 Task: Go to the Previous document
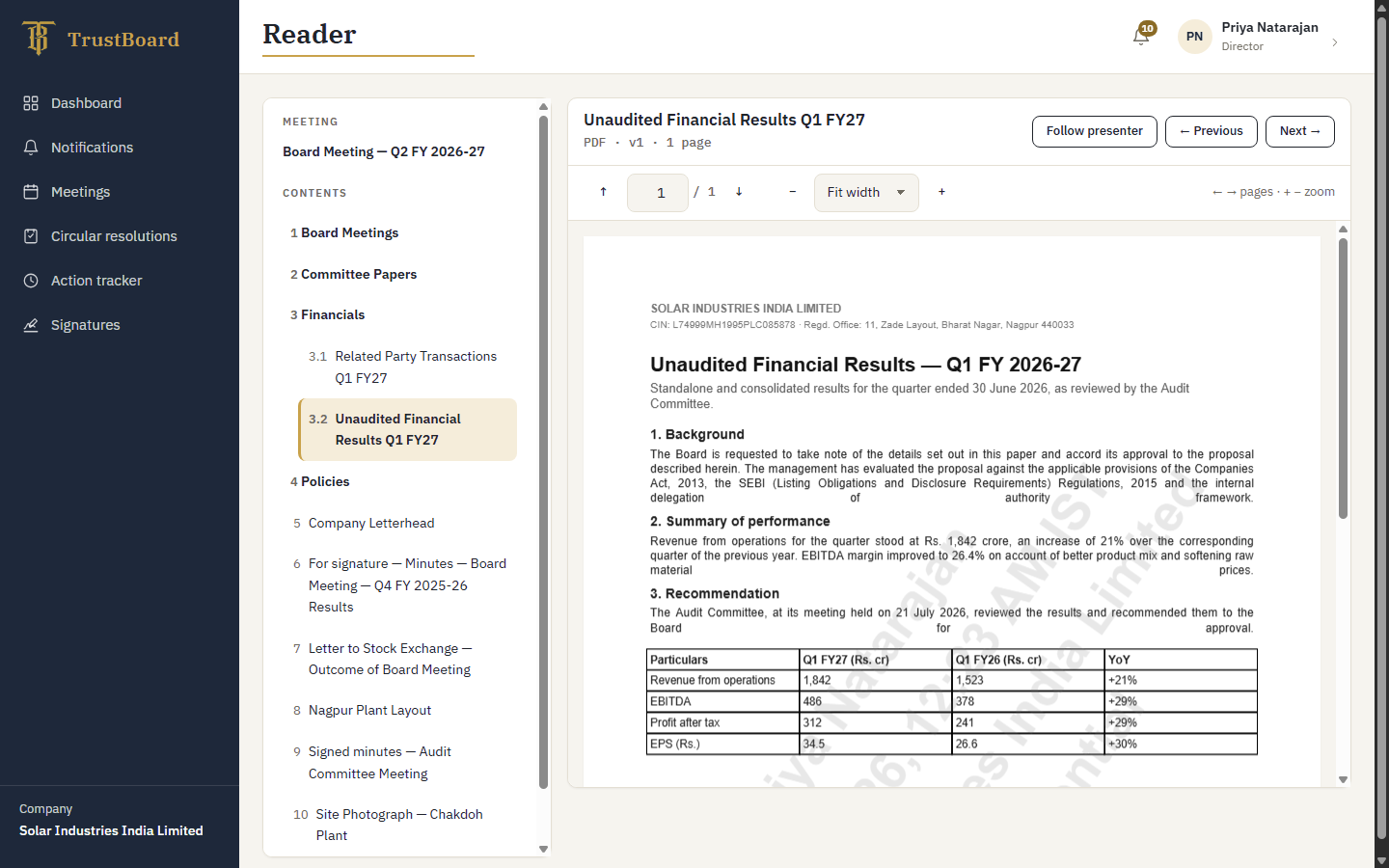click(x=1211, y=131)
